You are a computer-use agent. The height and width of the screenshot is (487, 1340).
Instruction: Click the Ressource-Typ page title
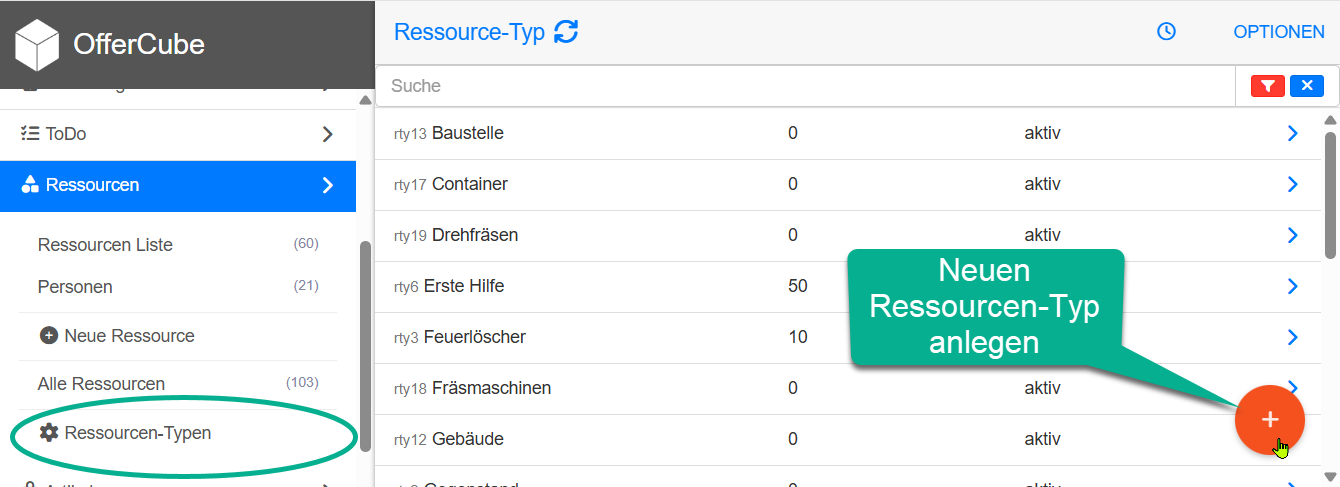tap(469, 32)
